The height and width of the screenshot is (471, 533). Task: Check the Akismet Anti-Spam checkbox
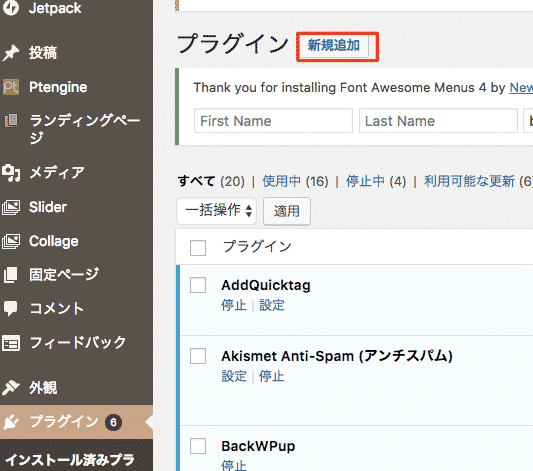(x=198, y=356)
